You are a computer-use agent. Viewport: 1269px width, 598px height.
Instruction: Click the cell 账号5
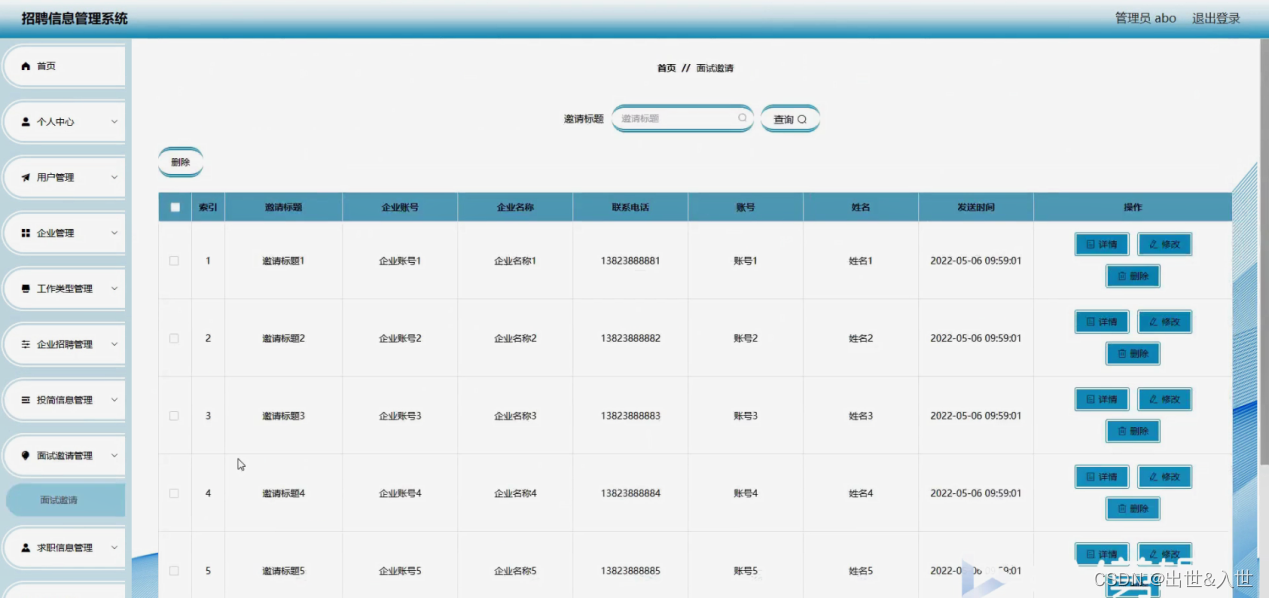point(745,571)
